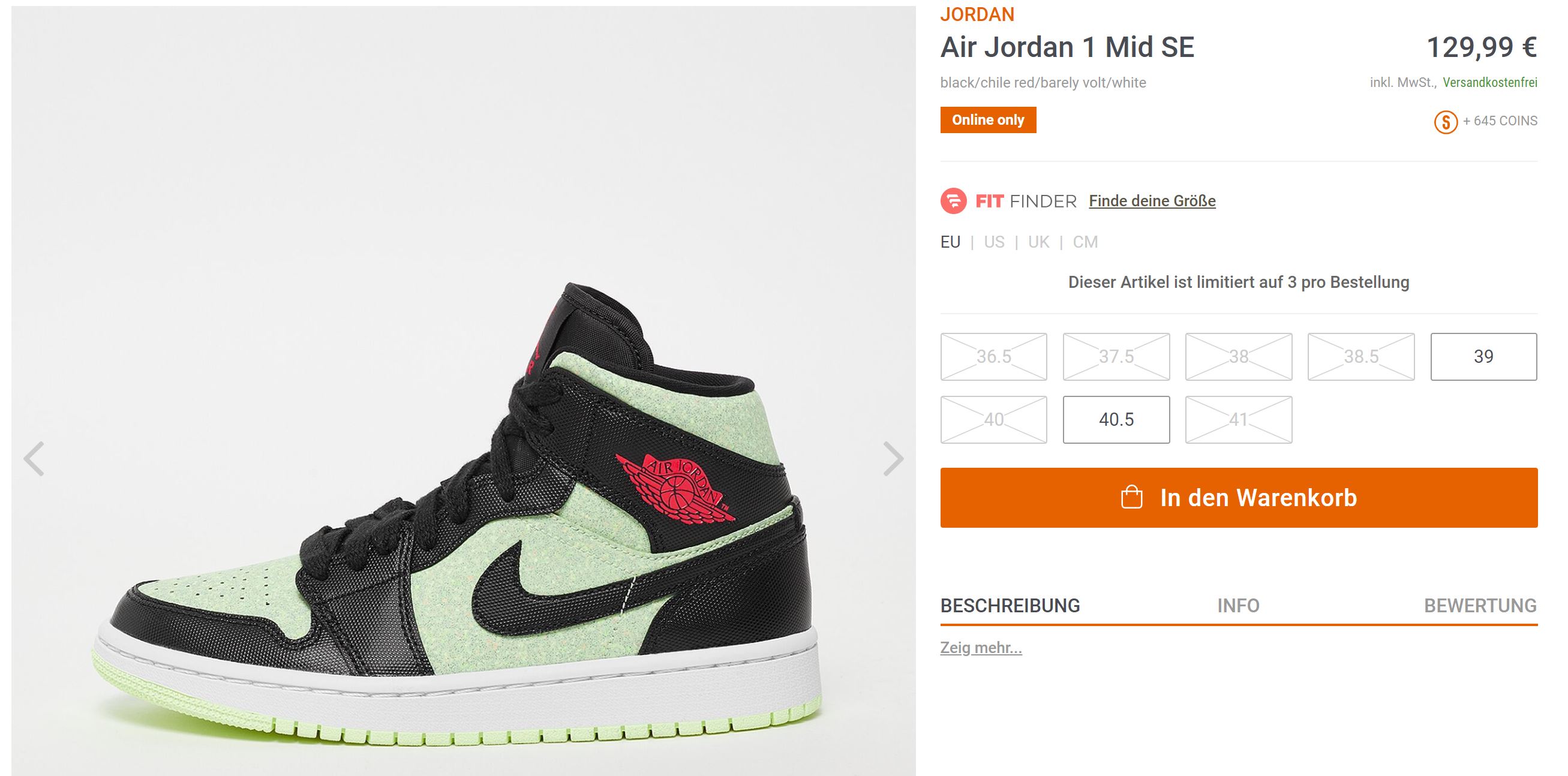Click the shopping bag icon in cart button
1568x776 pixels.
pos(1131,497)
